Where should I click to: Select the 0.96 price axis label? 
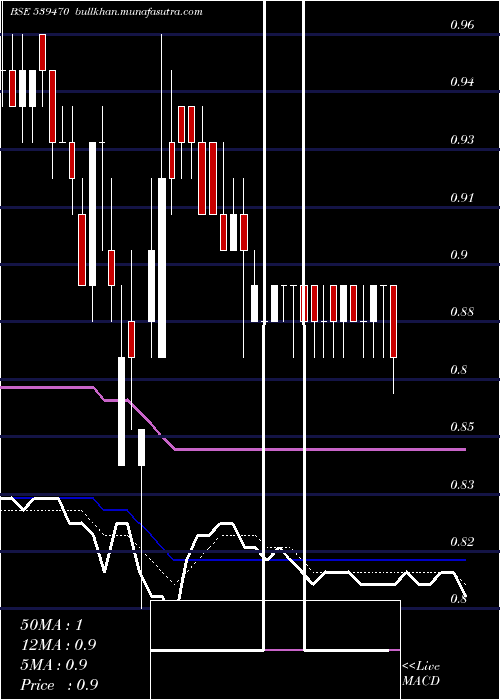tap(462, 25)
